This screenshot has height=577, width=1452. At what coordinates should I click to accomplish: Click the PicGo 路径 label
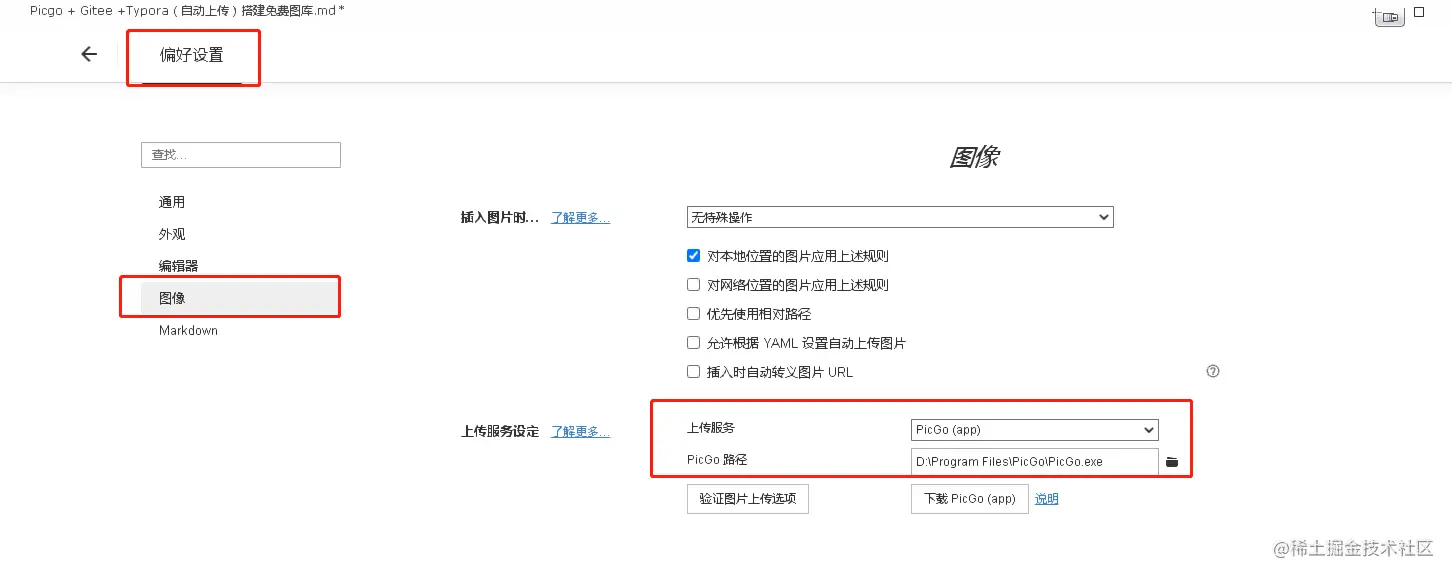[x=717, y=460]
